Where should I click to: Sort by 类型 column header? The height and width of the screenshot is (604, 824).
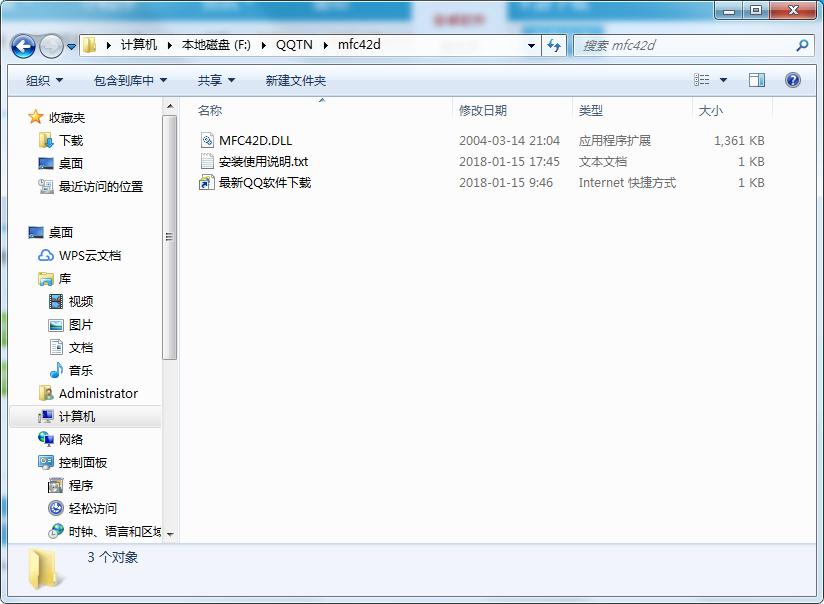(x=591, y=110)
